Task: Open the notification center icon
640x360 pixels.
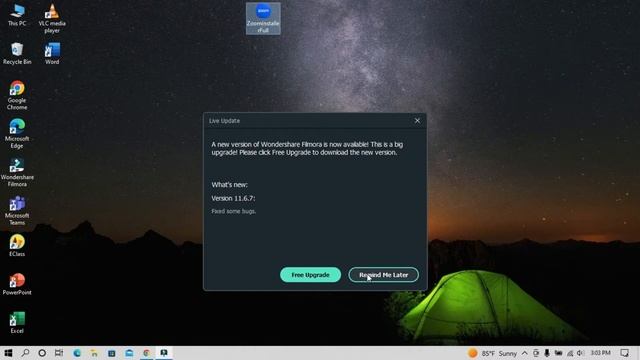Action: [x=624, y=353]
